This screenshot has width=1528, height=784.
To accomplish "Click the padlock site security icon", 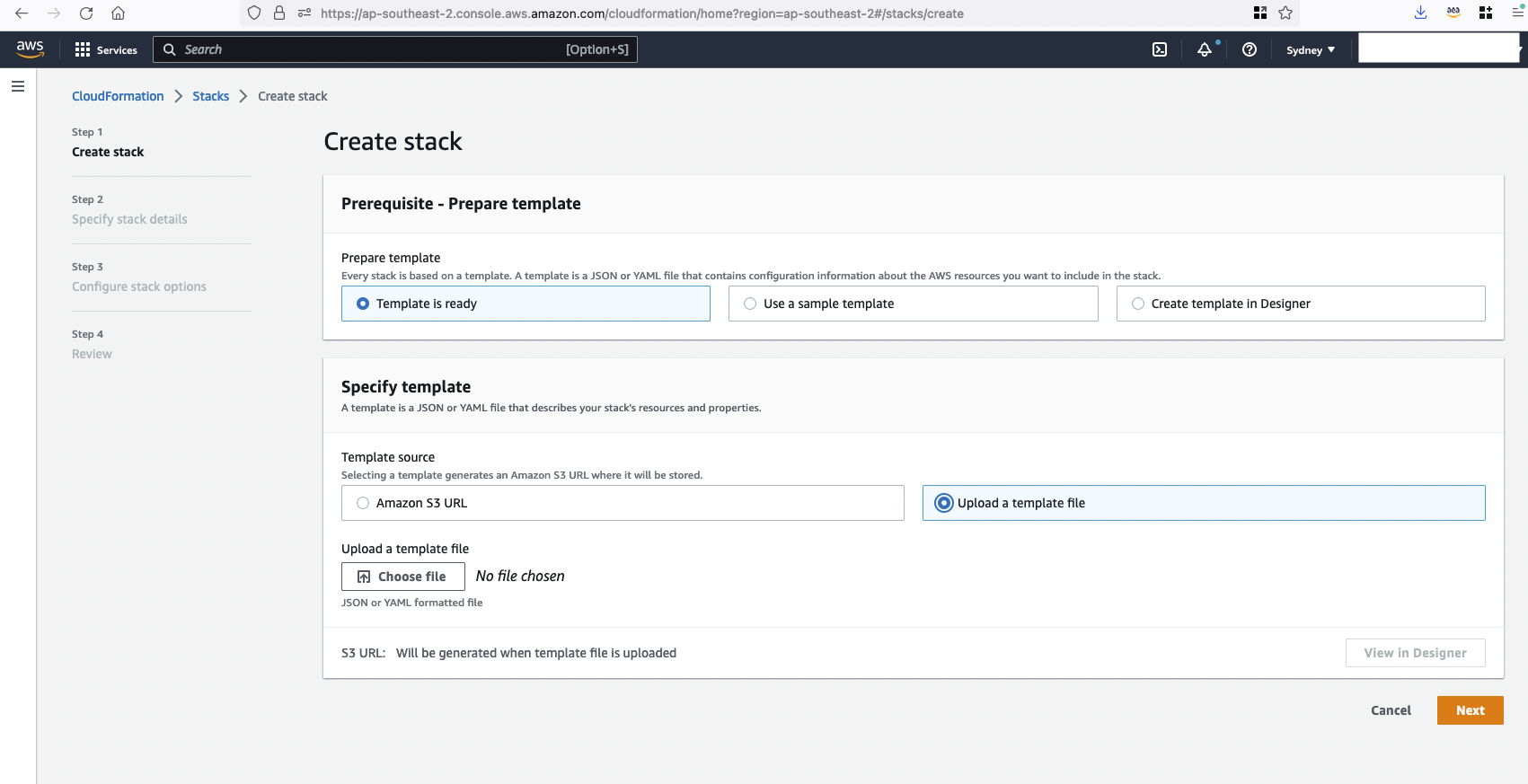I will (279, 13).
